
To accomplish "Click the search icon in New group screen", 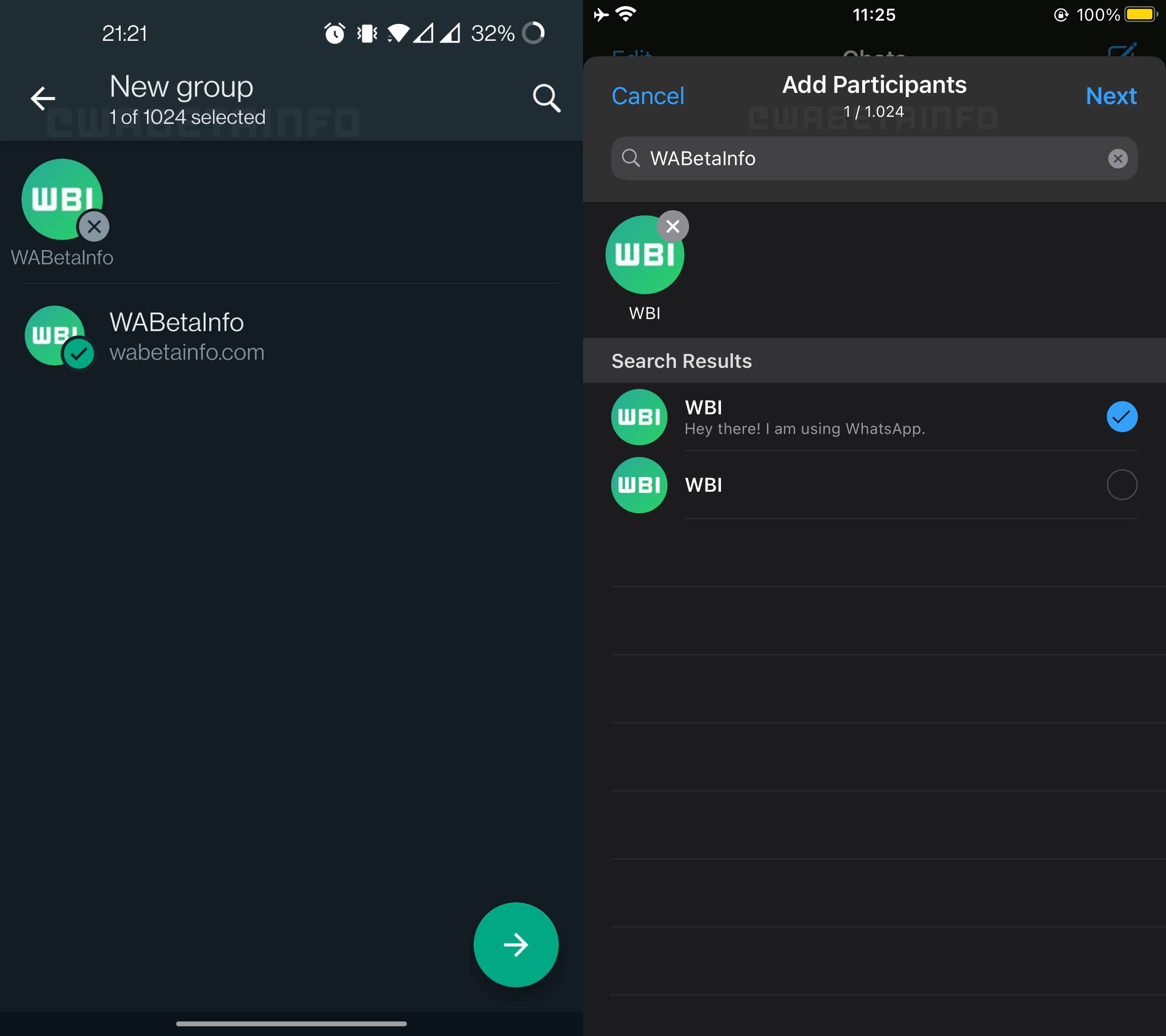I will point(546,98).
